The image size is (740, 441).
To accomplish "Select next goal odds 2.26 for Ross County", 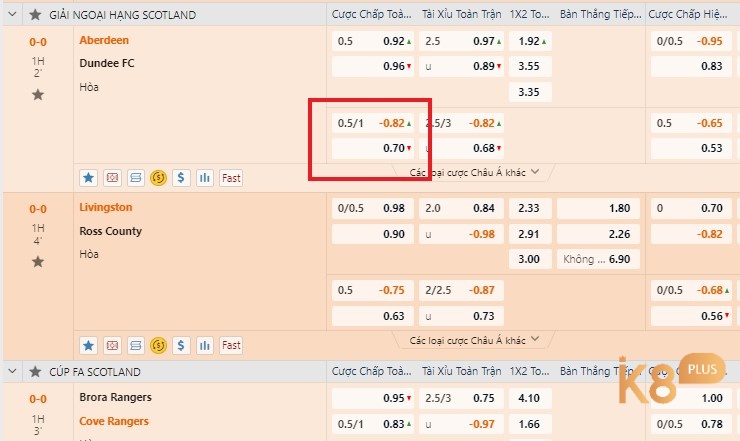I will click(x=598, y=234).
